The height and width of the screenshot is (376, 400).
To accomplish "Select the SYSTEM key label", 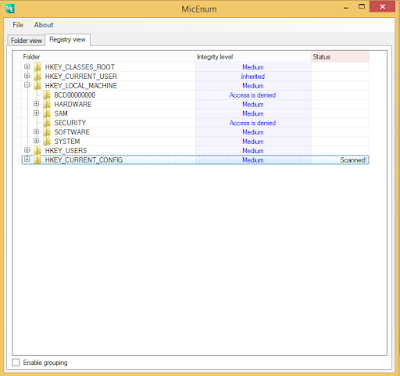I will click(x=67, y=141).
